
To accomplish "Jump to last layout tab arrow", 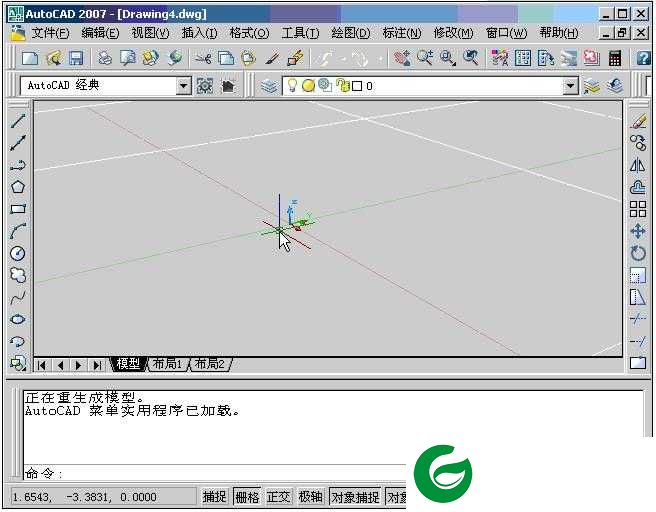I will coord(97,365).
